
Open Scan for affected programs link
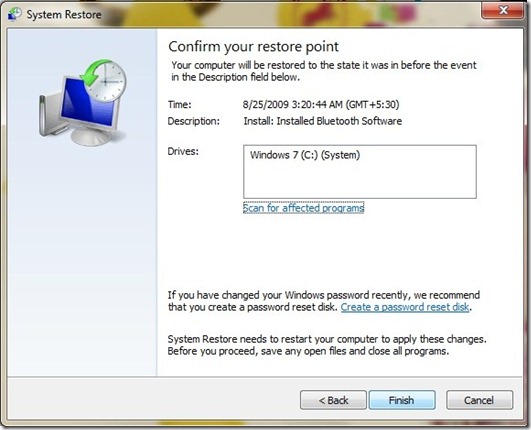click(303, 208)
